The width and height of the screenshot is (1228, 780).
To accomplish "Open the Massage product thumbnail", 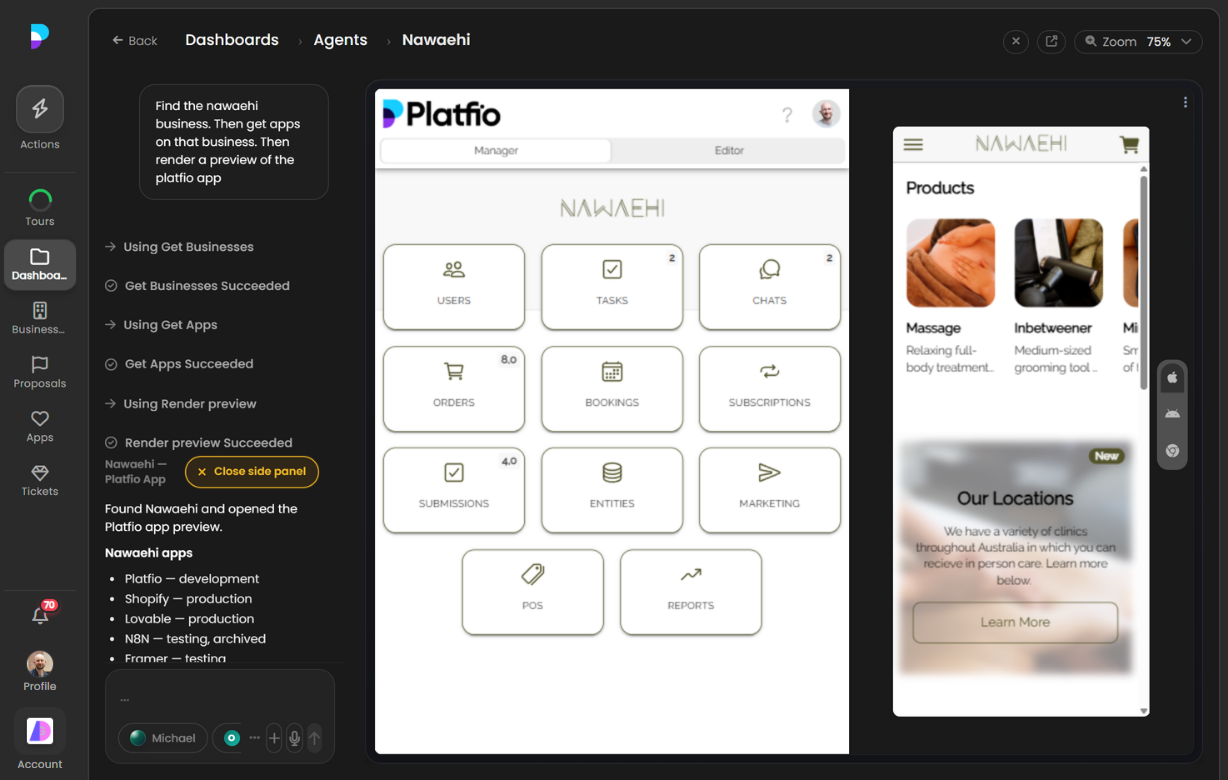I will coord(950,263).
